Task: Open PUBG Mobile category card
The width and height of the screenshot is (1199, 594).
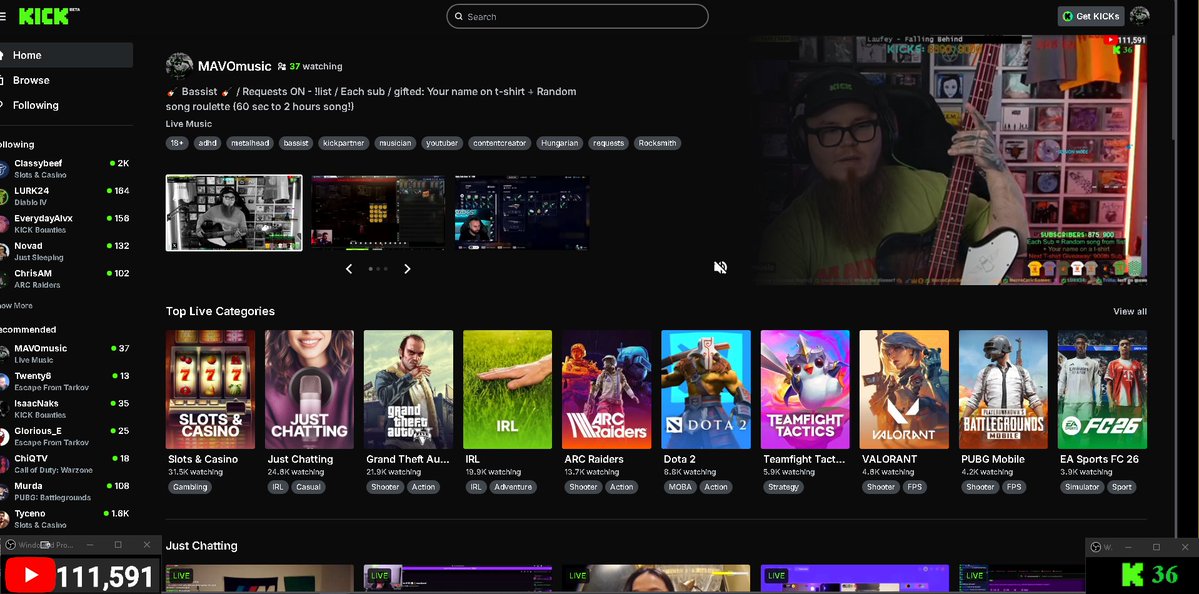Action: pos(1003,389)
